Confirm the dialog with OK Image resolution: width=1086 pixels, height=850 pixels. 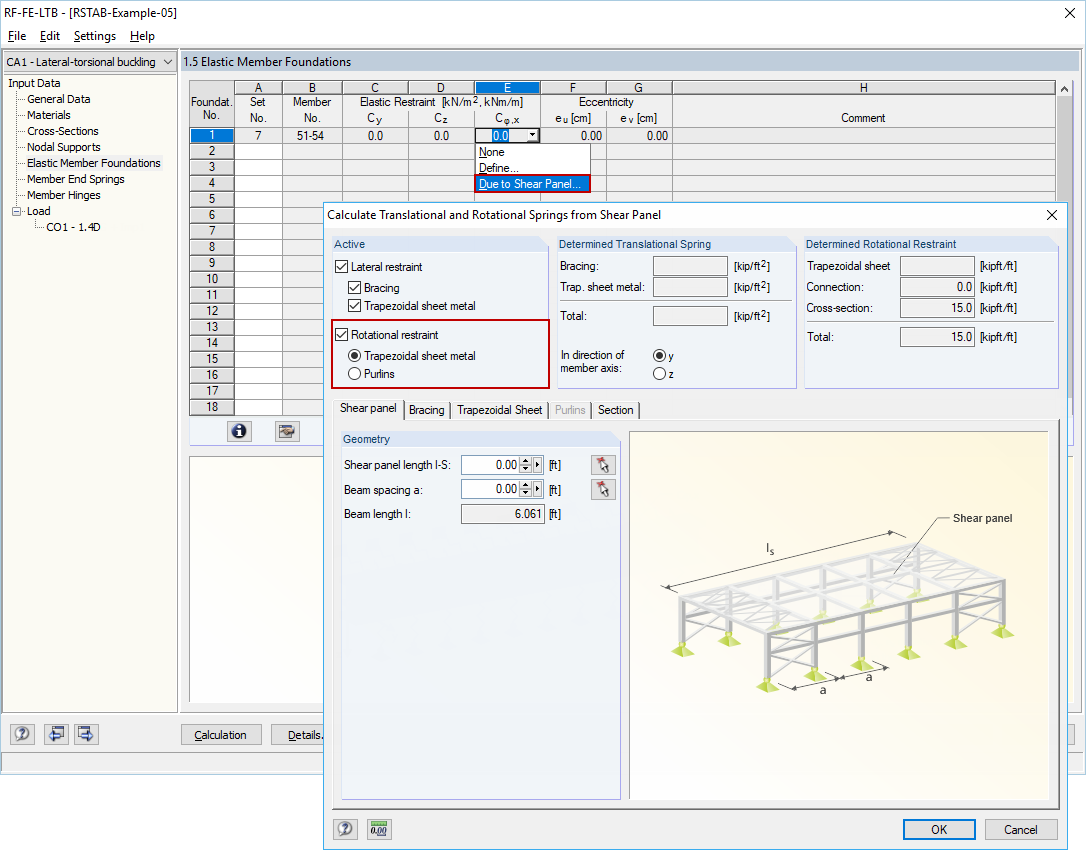tap(938, 829)
